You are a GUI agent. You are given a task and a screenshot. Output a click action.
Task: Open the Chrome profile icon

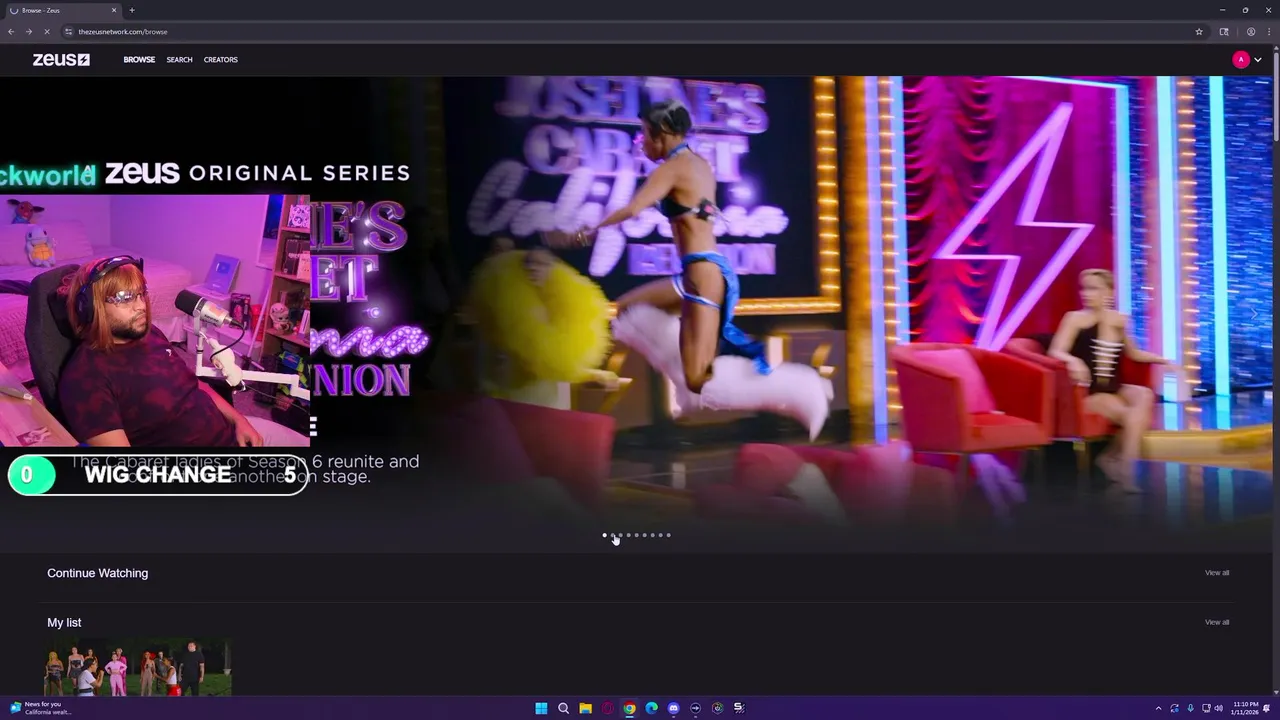pos(1251,32)
